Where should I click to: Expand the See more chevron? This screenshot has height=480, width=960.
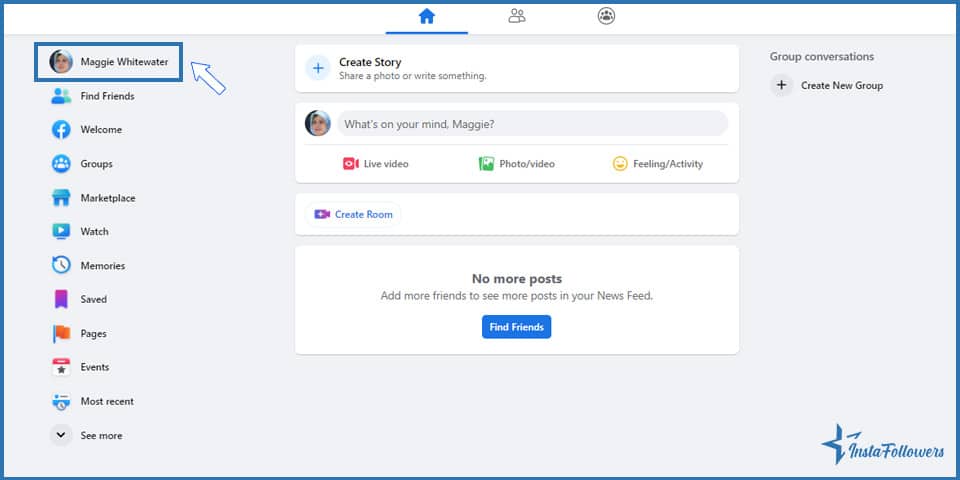[x=61, y=435]
